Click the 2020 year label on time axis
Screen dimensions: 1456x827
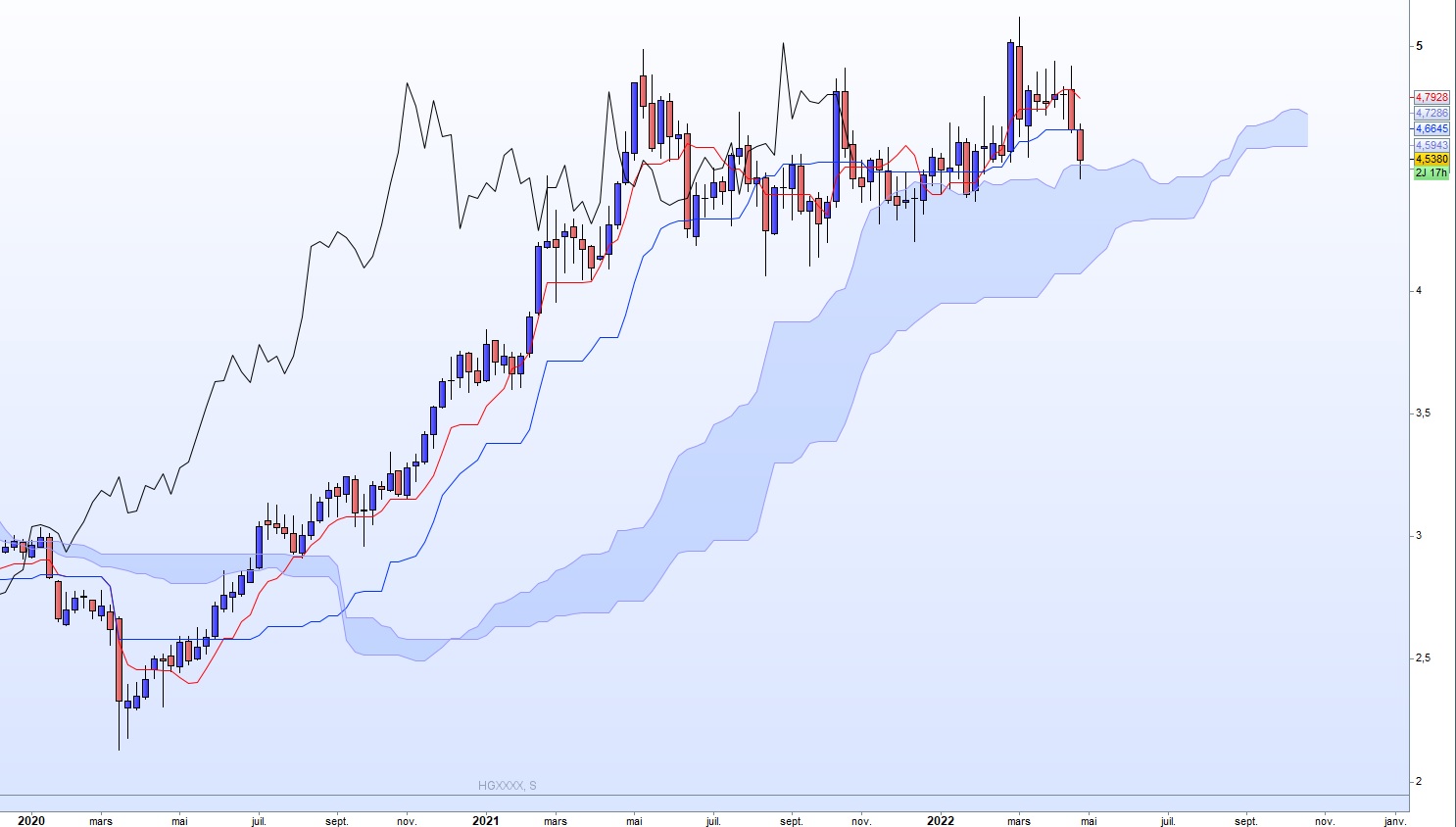[31, 821]
